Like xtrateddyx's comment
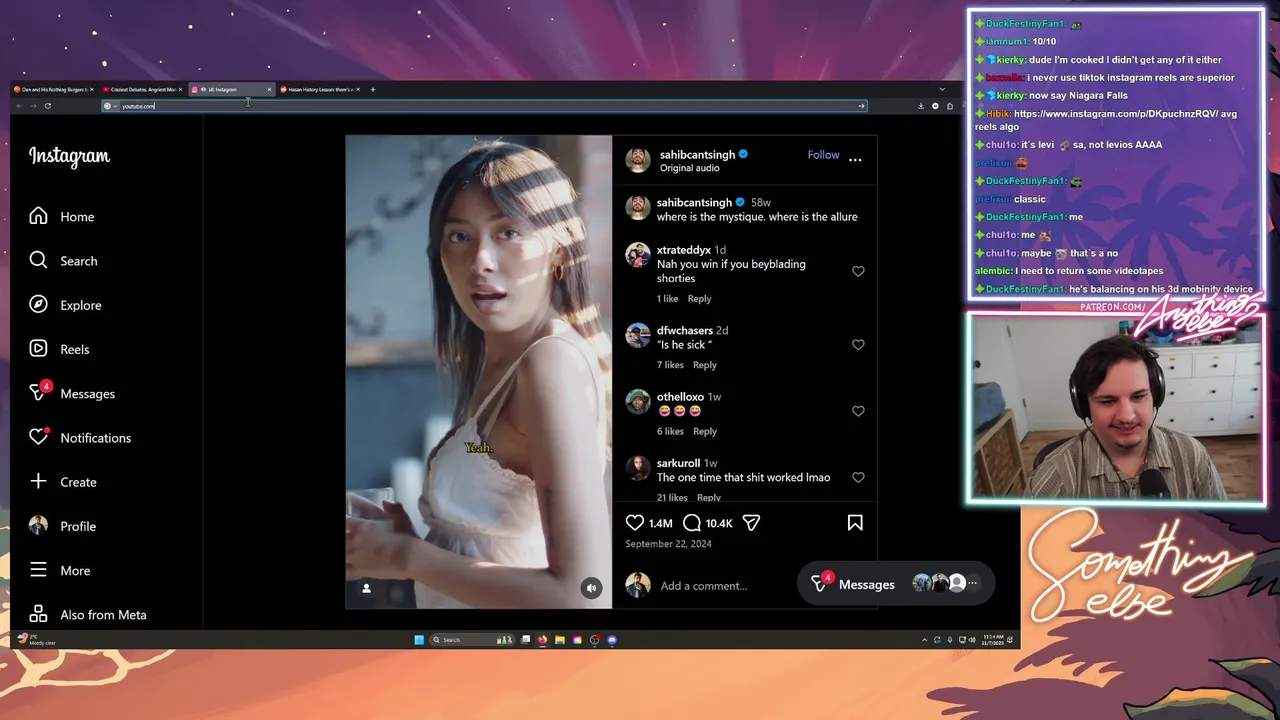The width and height of the screenshot is (1280, 720). [858, 271]
